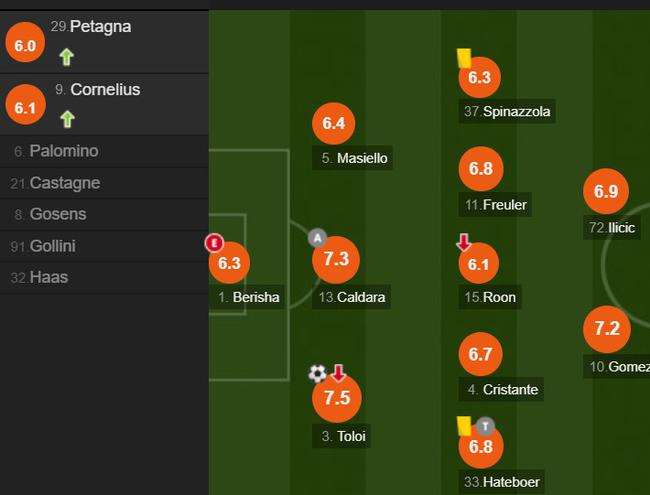Viewport: 650px width, 495px height.
Task: Click Petagna's green substituted-on arrow
Action: pos(67,56)
